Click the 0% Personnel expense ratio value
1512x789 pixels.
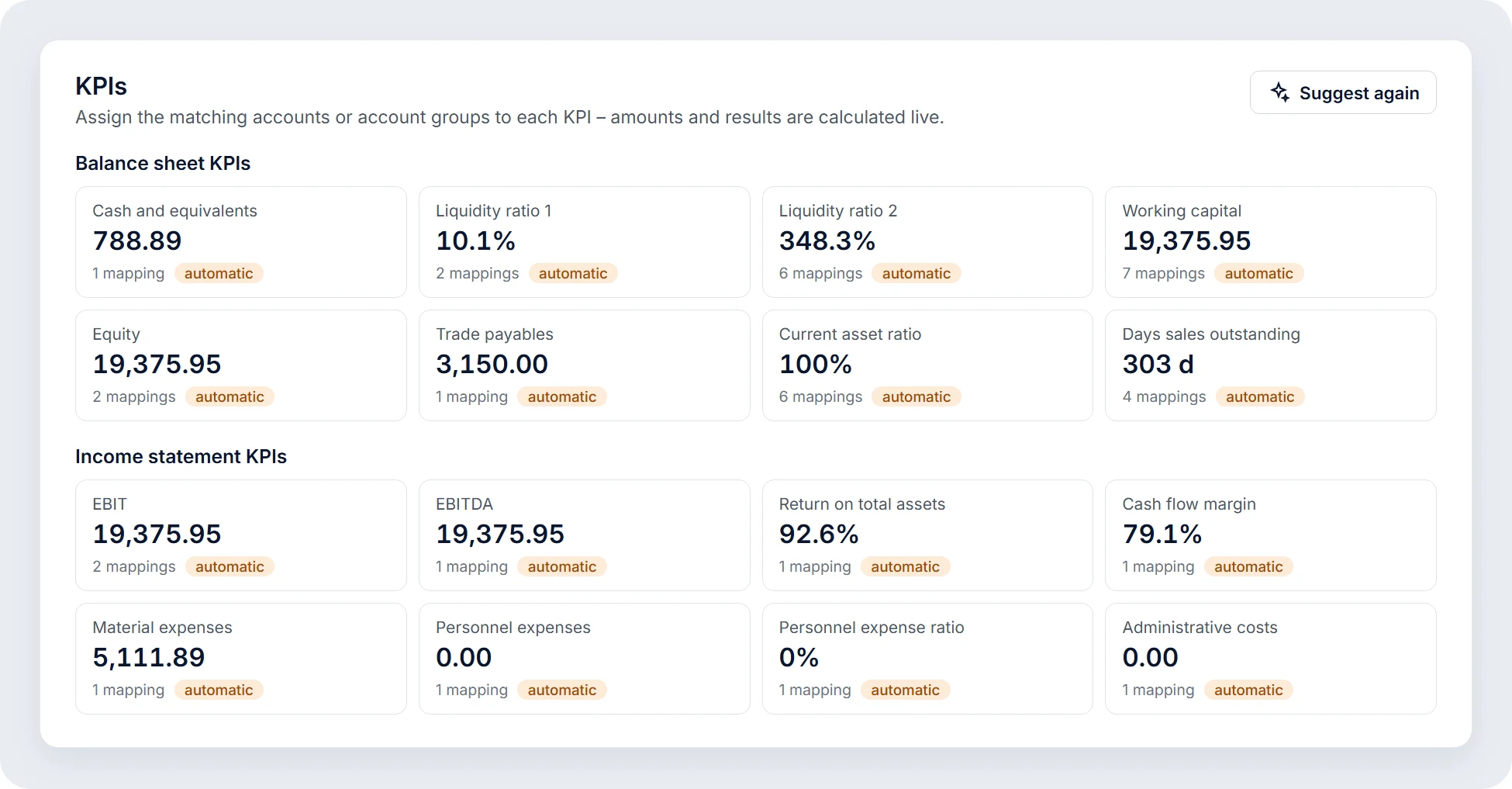coord(799,658)
